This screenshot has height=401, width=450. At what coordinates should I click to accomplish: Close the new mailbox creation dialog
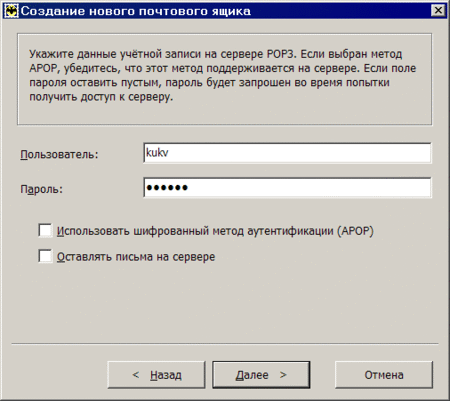click(438, 11)
